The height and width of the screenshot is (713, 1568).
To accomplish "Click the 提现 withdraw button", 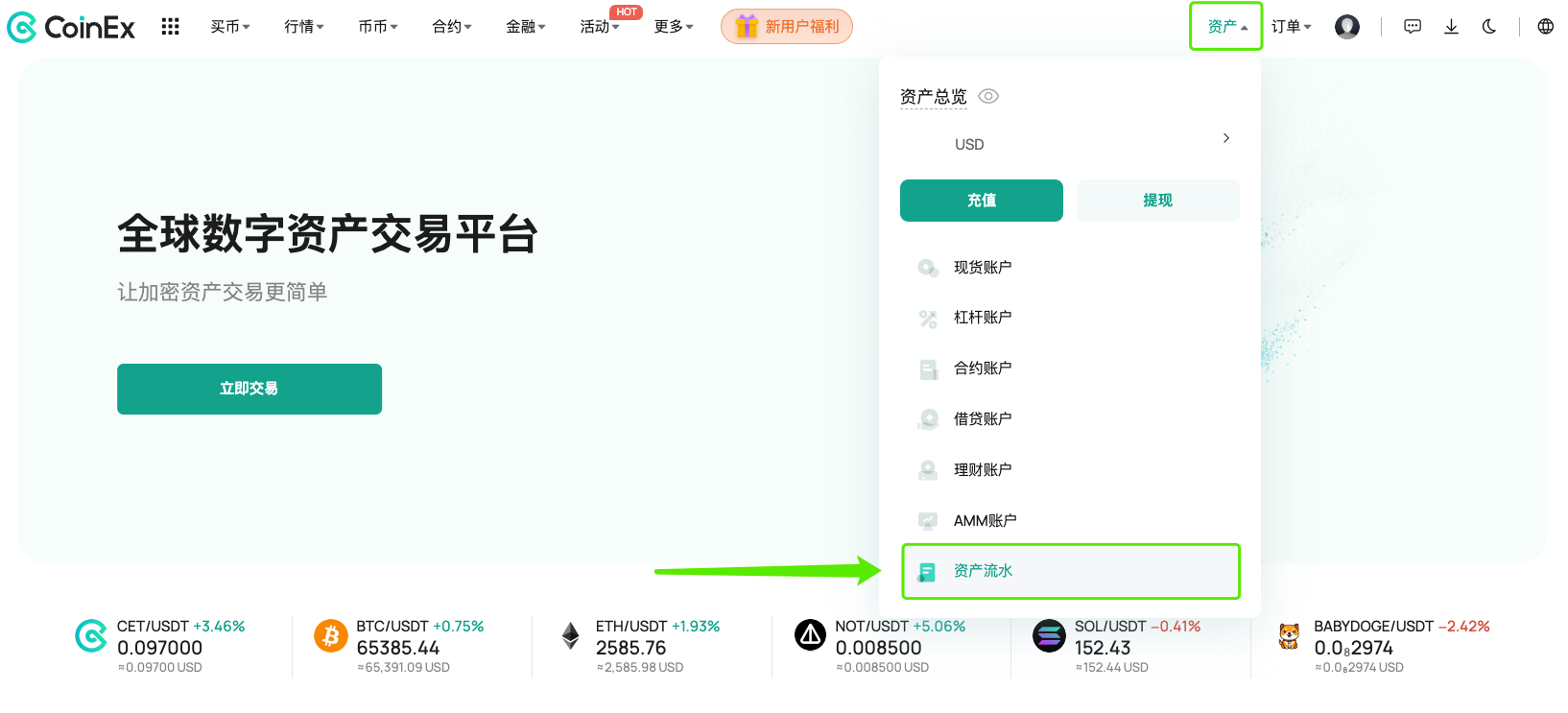I will 1158,201.
